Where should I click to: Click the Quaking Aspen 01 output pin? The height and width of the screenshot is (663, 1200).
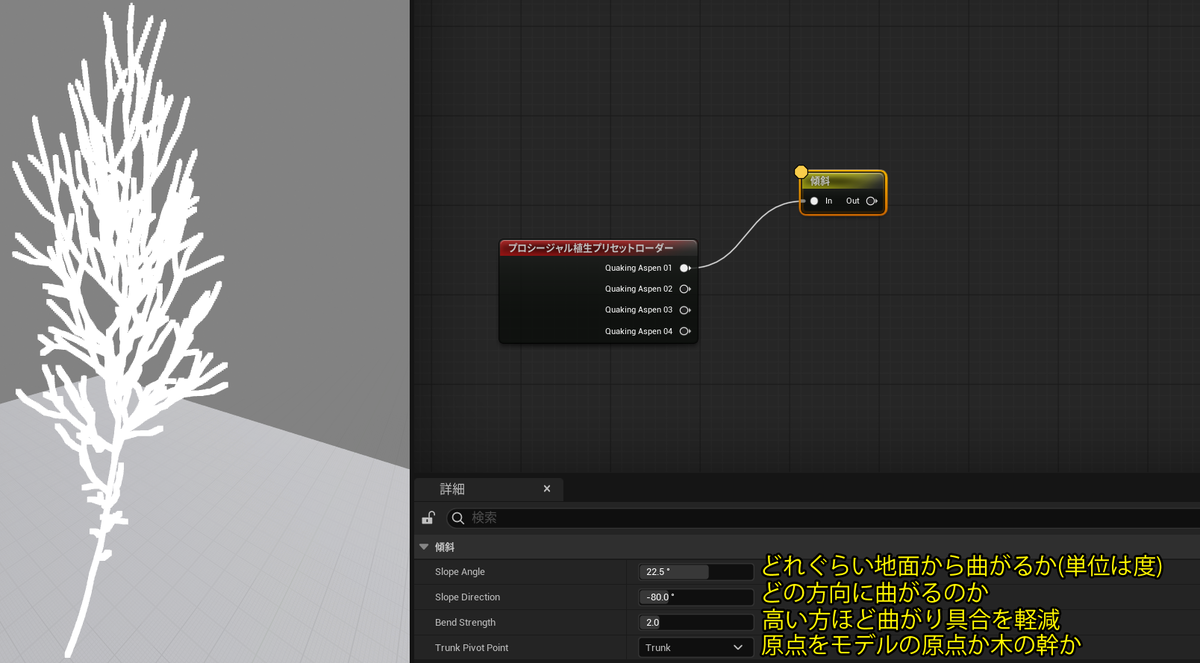tap(685, 268)
